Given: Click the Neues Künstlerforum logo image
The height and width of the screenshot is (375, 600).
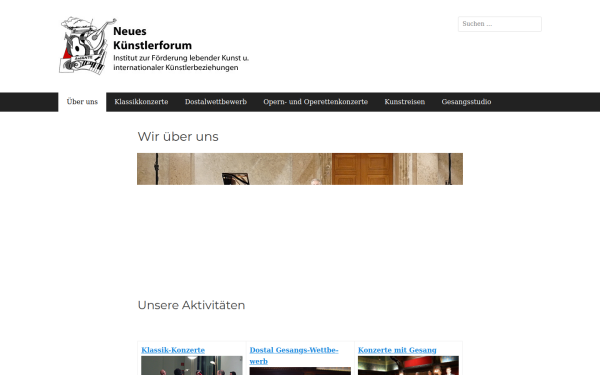Looking at the screenshot, I should pos(154,46).
